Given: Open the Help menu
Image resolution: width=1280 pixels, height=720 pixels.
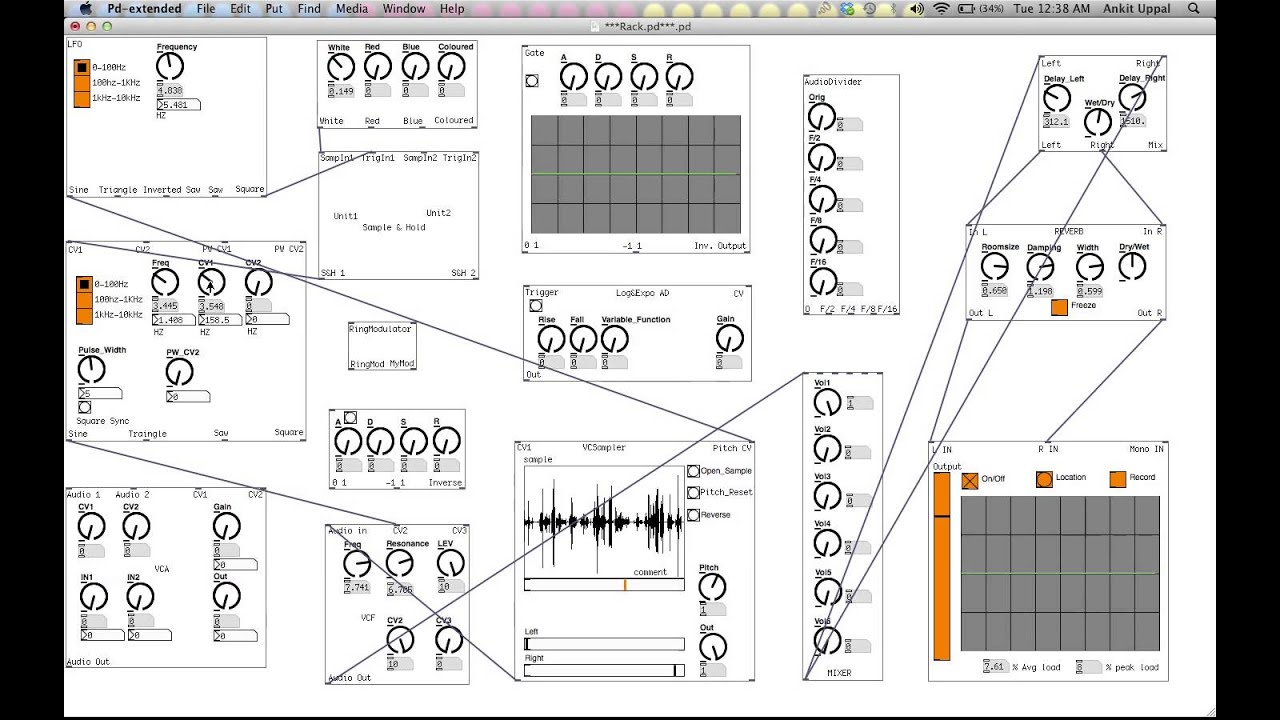Looking at the screenshot, I should coord(452,9).
